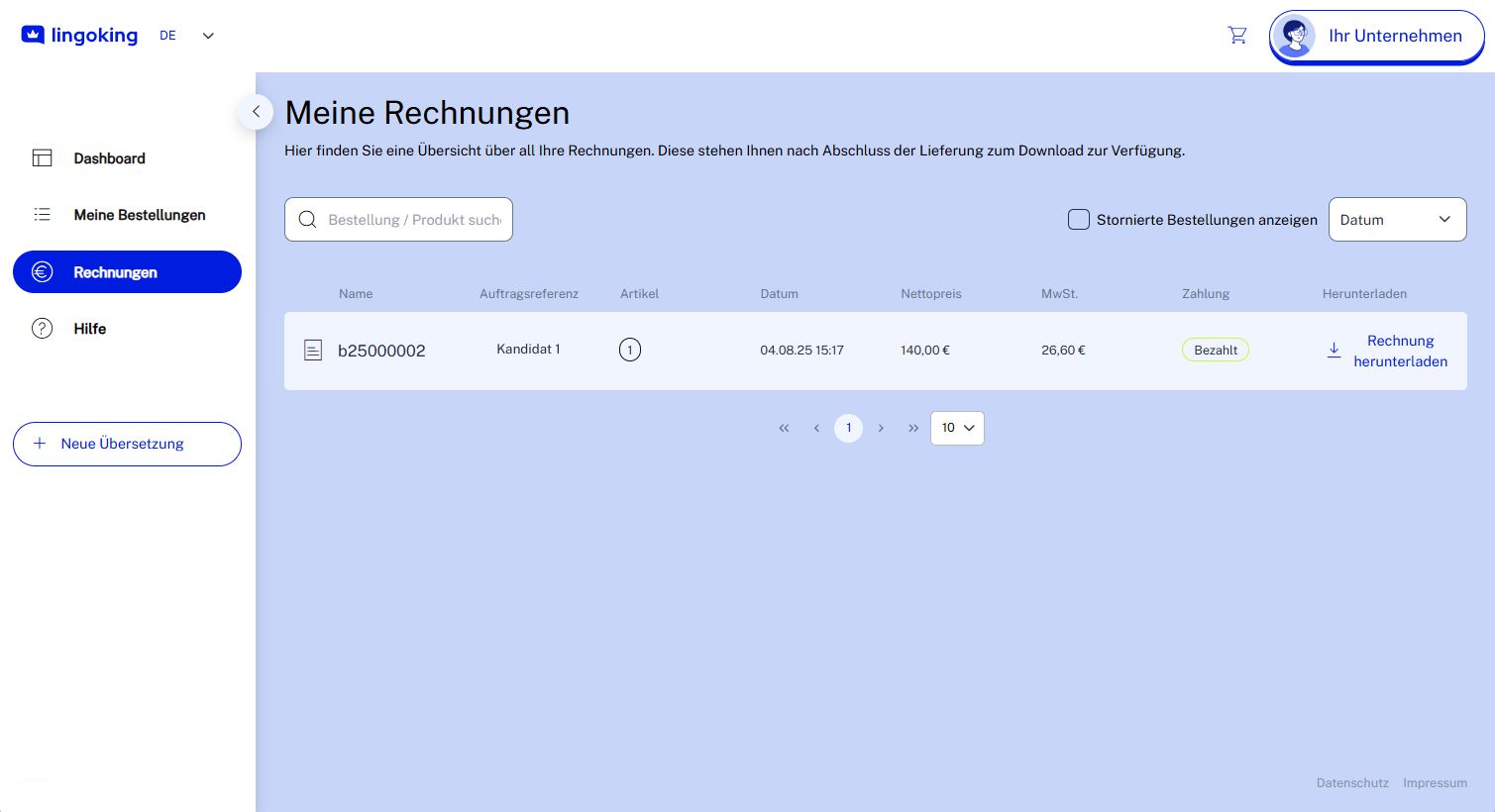Select Rechnungen in the navigation menu
This screenshot has height=812, width=1495.
tap(116, 271)
